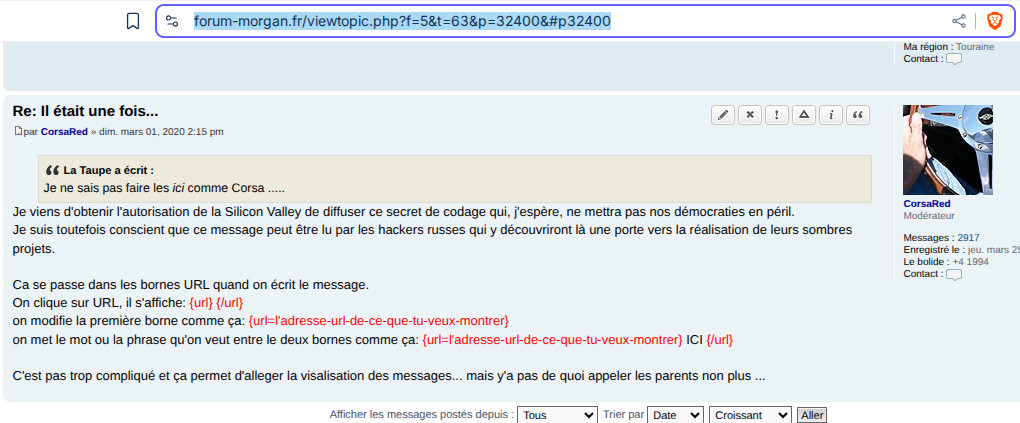Expand the "Tous" message period dropdown
This screenshot has height=423, width=1020.
[x=559, y=415]
